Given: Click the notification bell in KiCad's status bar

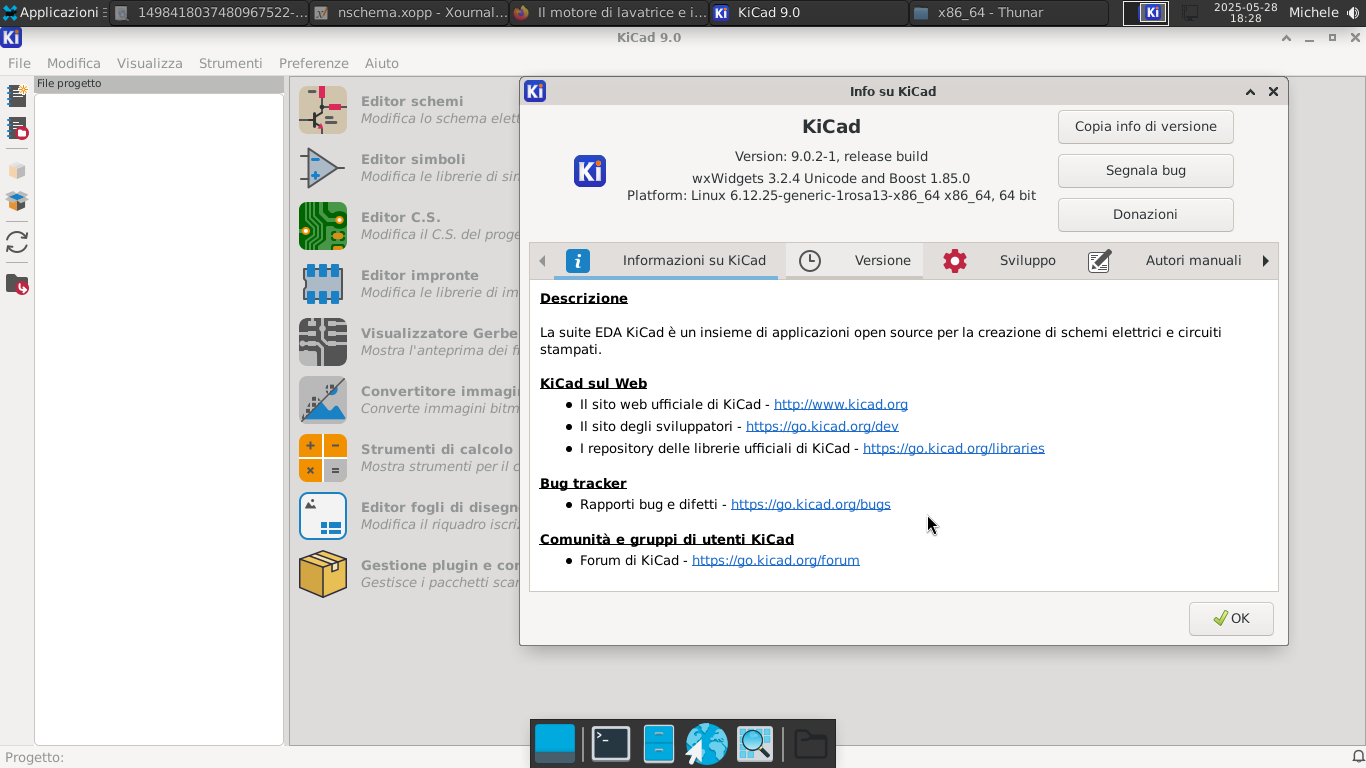Looking at the screenshot, I should click(x=1358, y=757).
